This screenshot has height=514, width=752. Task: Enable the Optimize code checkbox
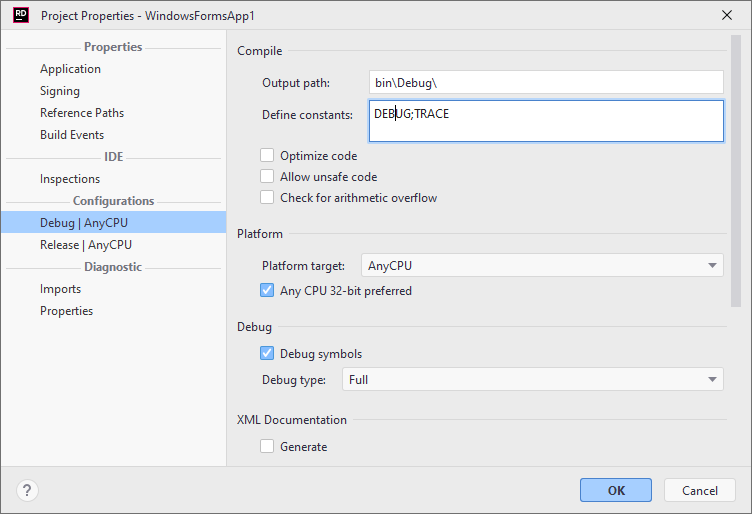pyautogui.click(x=267, y=155)
